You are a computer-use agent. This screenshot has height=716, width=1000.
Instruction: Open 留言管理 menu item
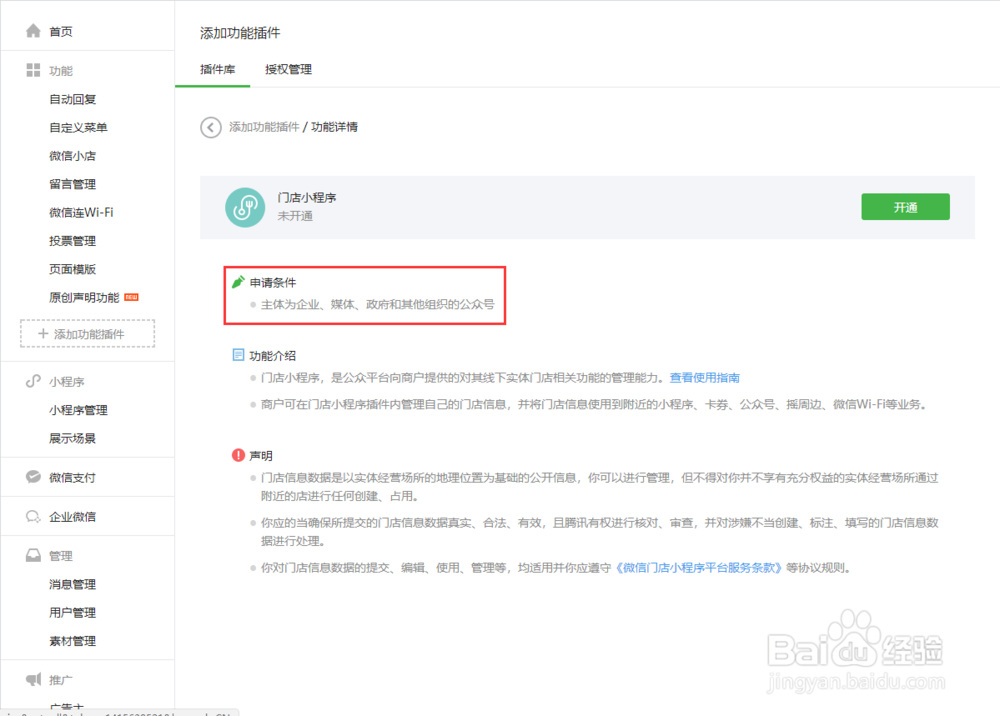pos(73,184)
